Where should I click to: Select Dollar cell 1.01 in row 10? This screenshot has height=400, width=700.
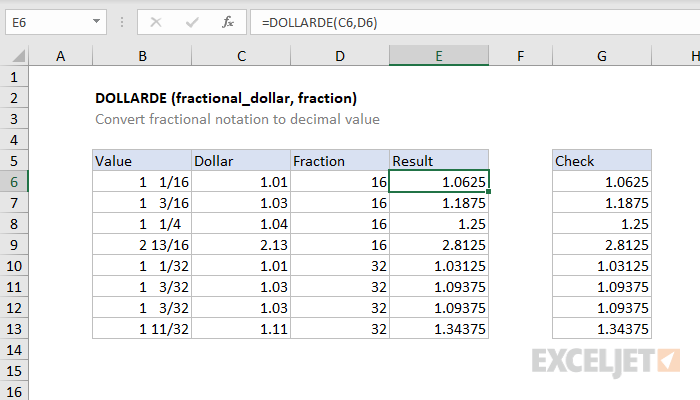click(241, 266)
